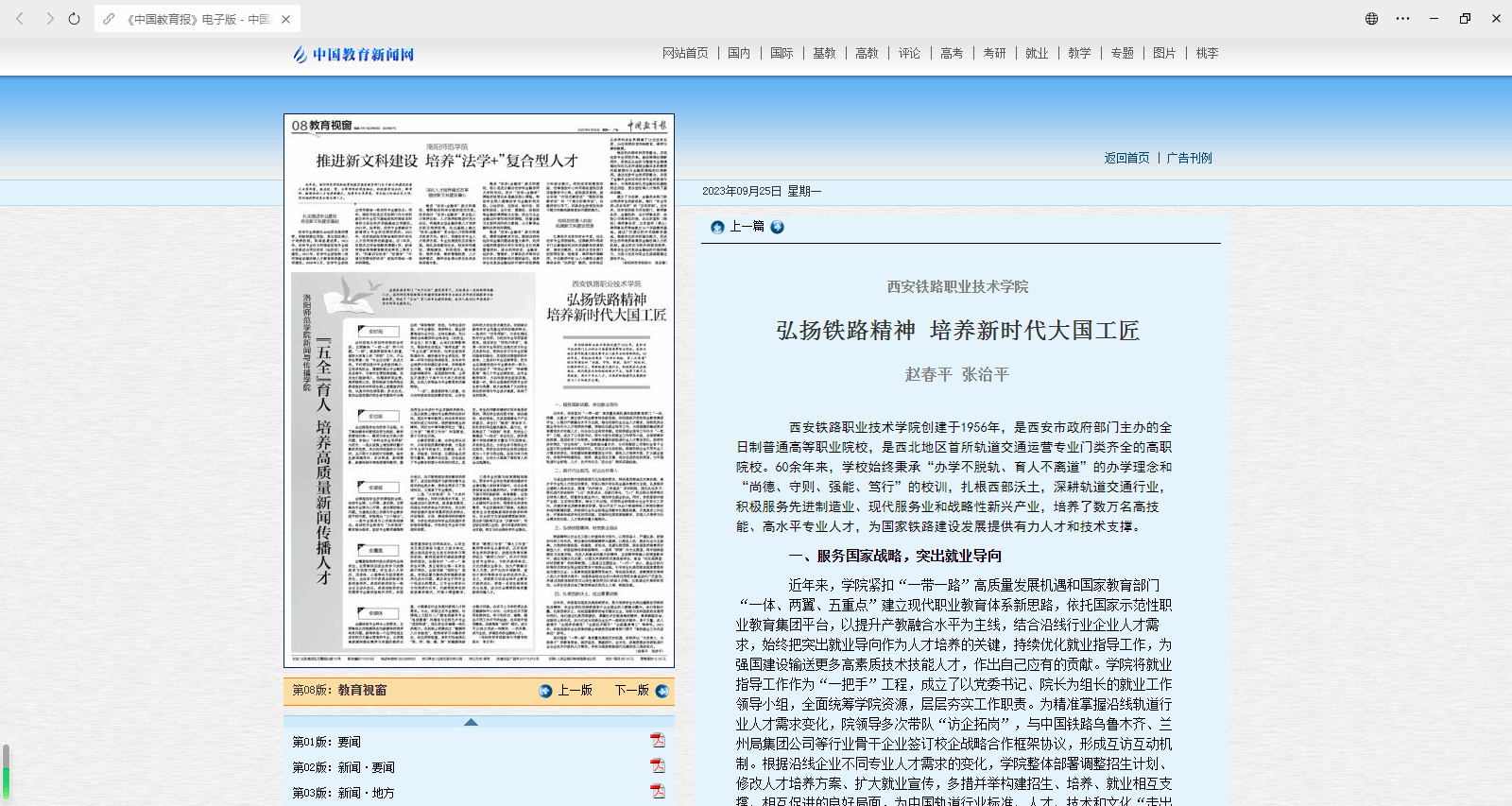
Task: Download PDF for 第02版 新闻·要闻
Action: click(657, 766)
